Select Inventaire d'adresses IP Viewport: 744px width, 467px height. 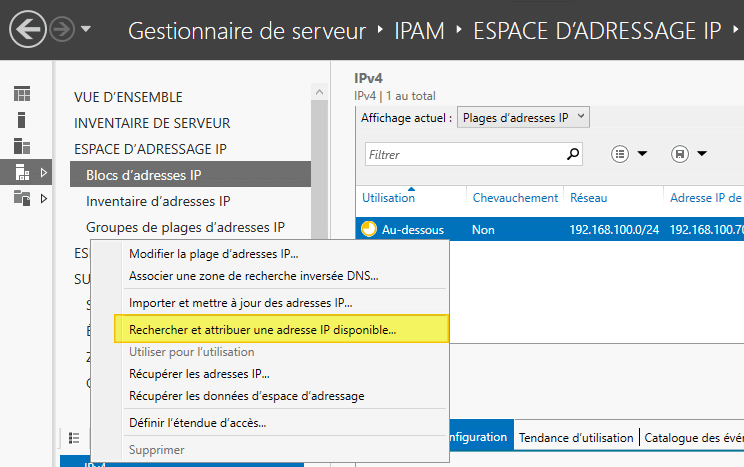tap(158, 201)
